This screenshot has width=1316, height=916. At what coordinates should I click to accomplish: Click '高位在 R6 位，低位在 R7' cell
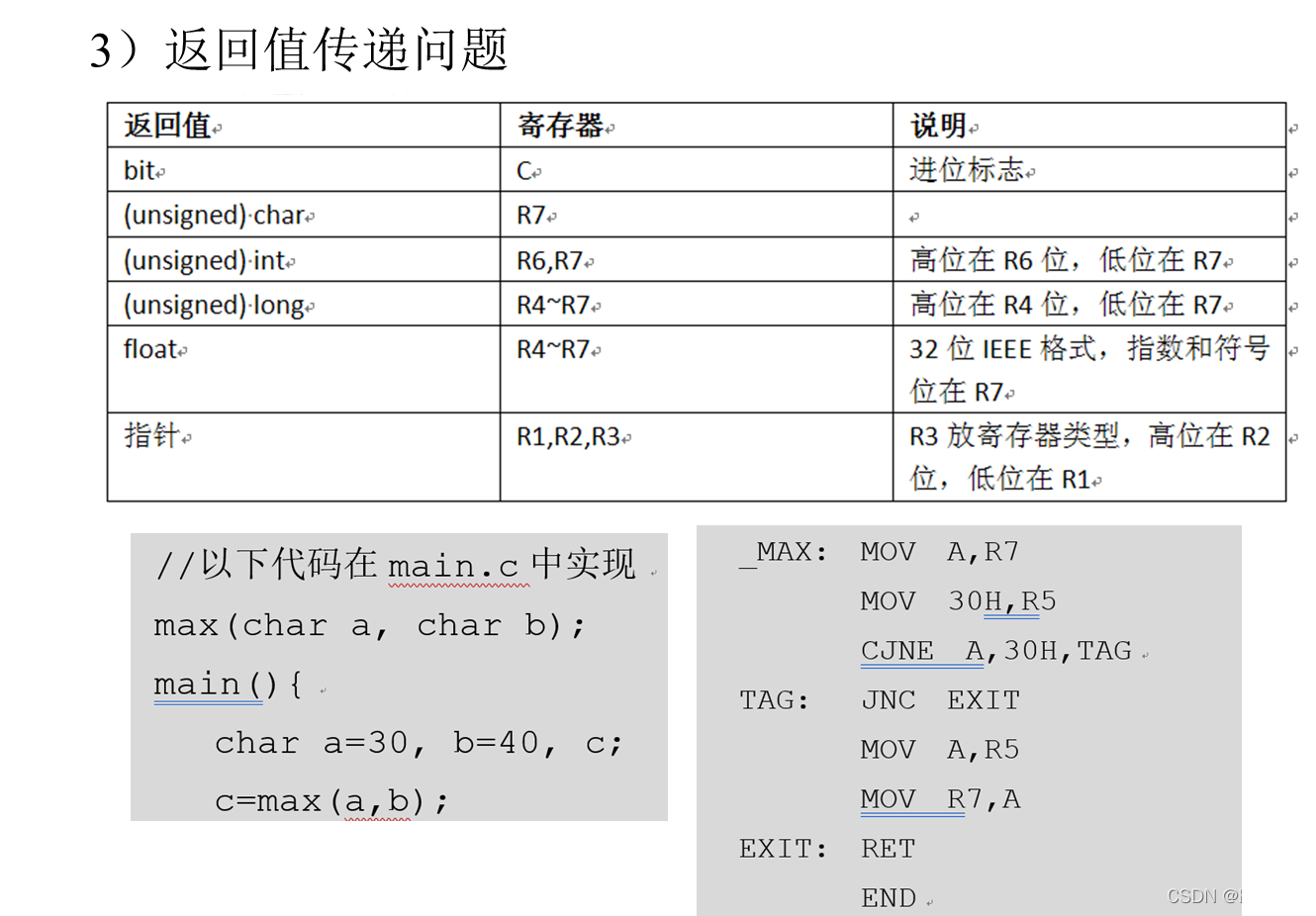1089,259
